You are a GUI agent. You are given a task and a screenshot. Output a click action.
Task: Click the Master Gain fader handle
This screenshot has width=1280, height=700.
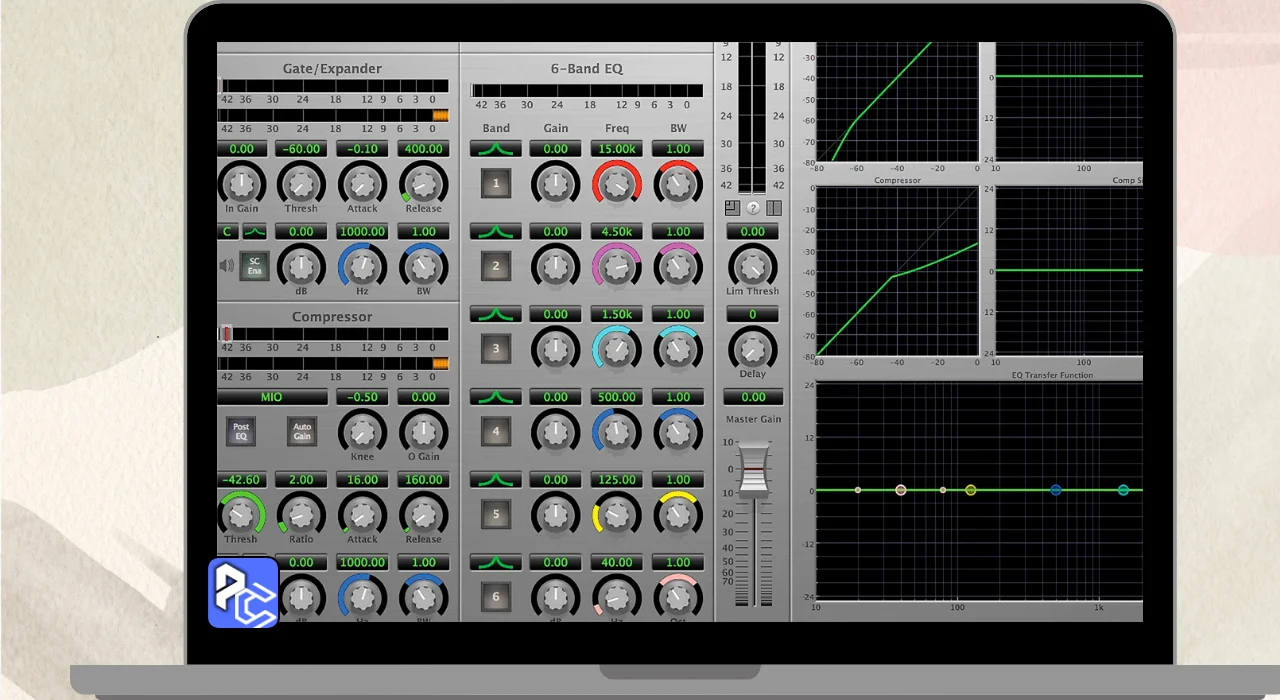tap(752, 469)
